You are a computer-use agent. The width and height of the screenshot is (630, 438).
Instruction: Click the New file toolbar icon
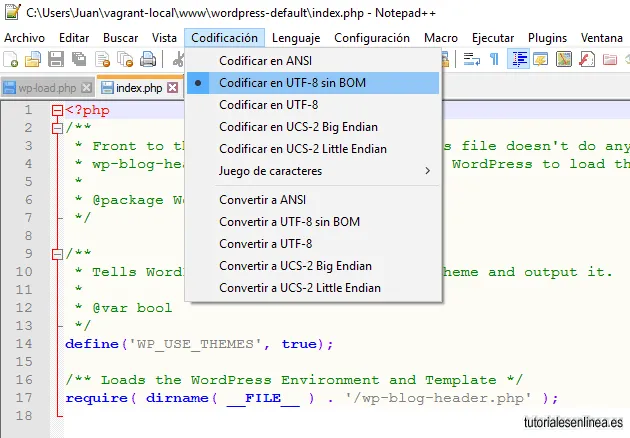tap(10, 59)
